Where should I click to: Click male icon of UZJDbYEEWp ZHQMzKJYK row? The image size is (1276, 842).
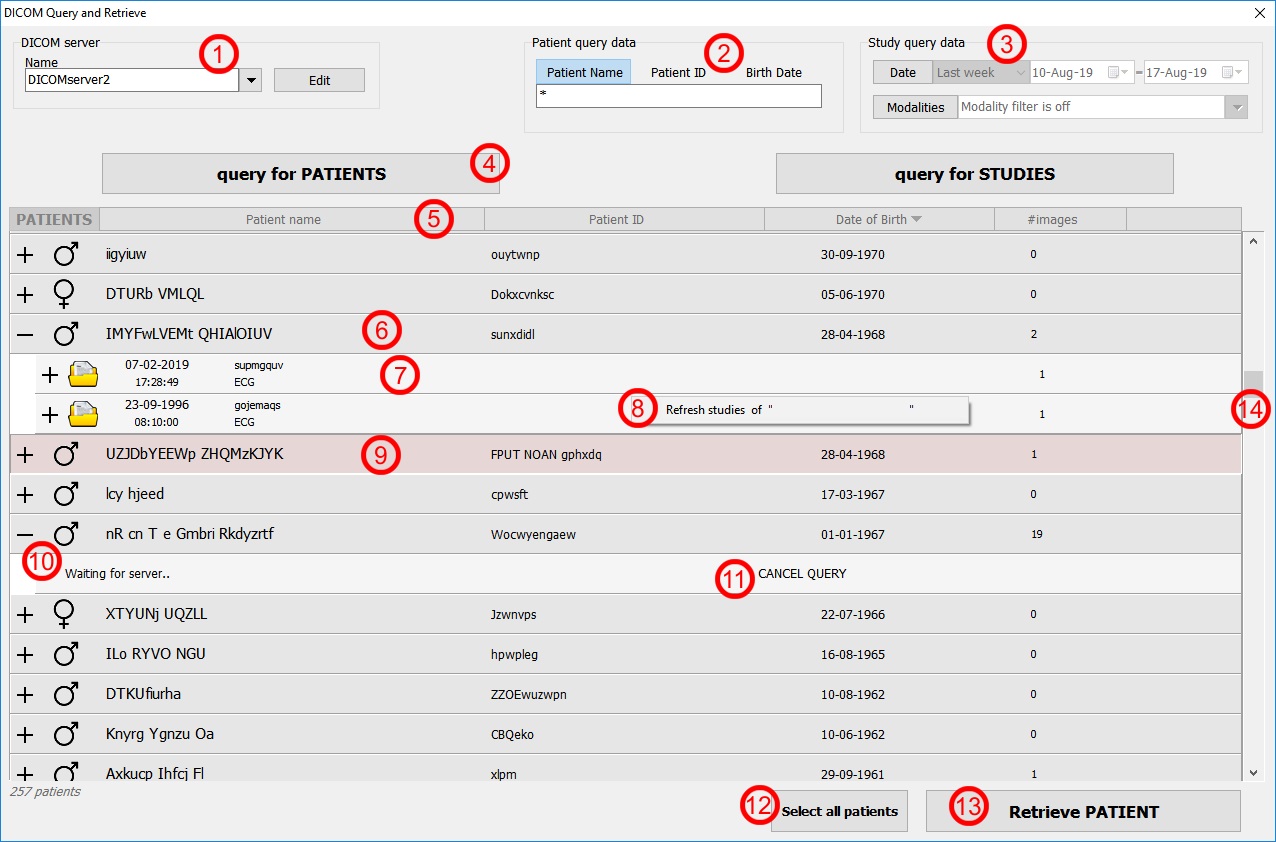click(66, 454)
